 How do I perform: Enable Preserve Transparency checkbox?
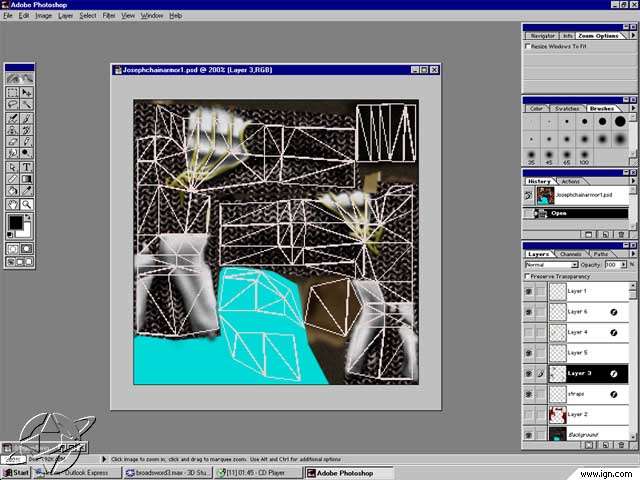[x=529, y=276]
